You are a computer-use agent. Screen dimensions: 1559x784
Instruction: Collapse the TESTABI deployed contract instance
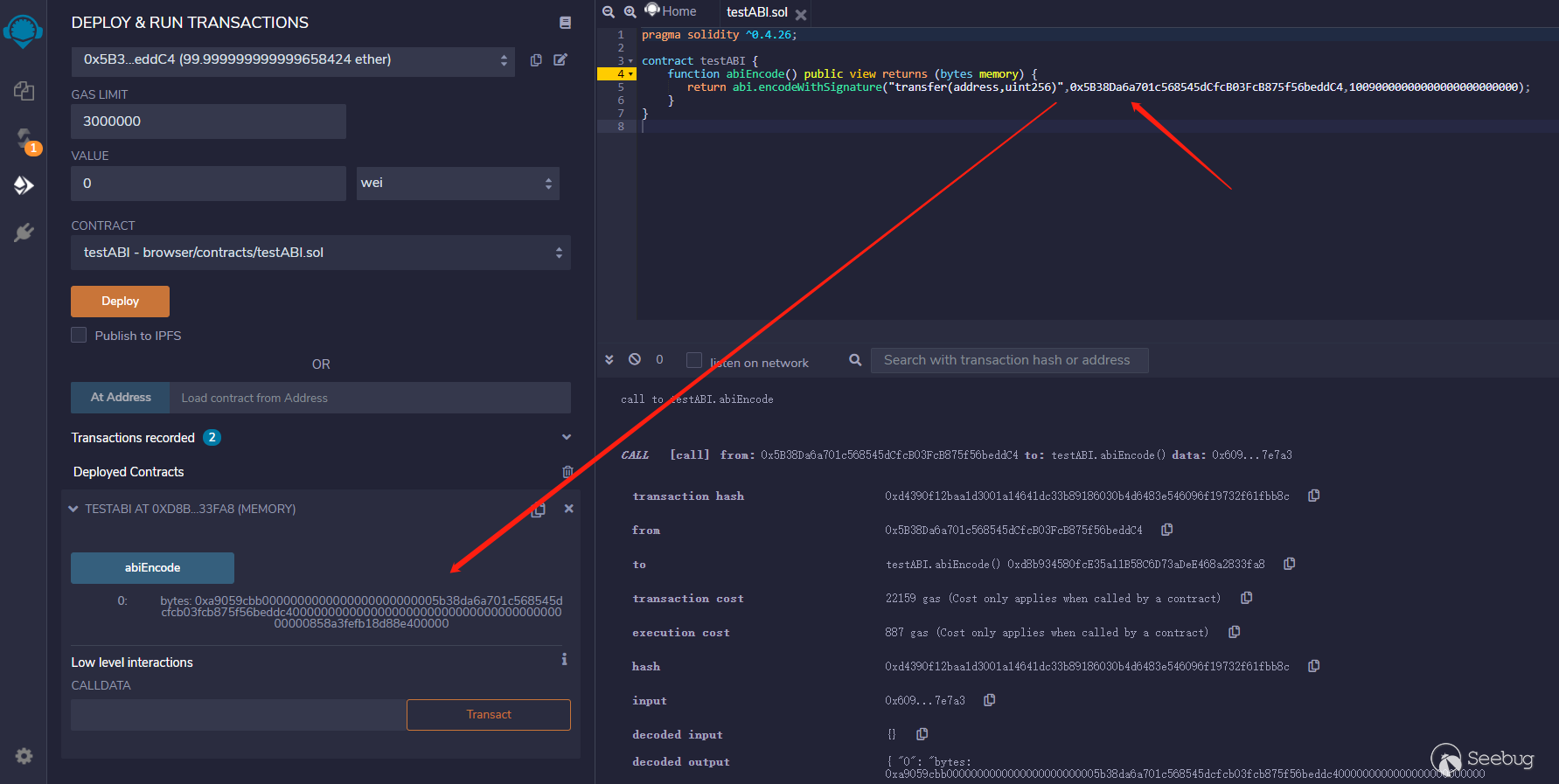coord(73,509)
